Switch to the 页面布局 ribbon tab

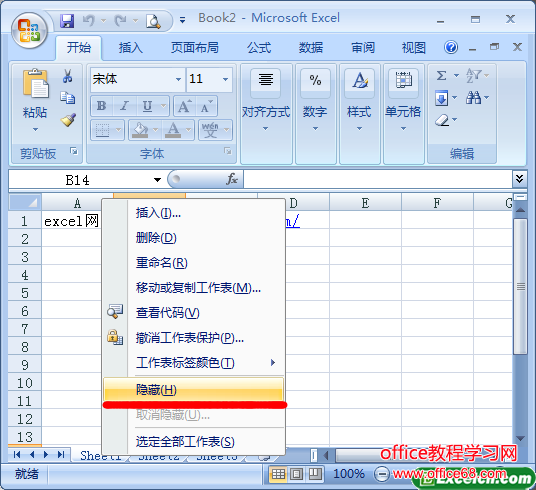point(195,48)
